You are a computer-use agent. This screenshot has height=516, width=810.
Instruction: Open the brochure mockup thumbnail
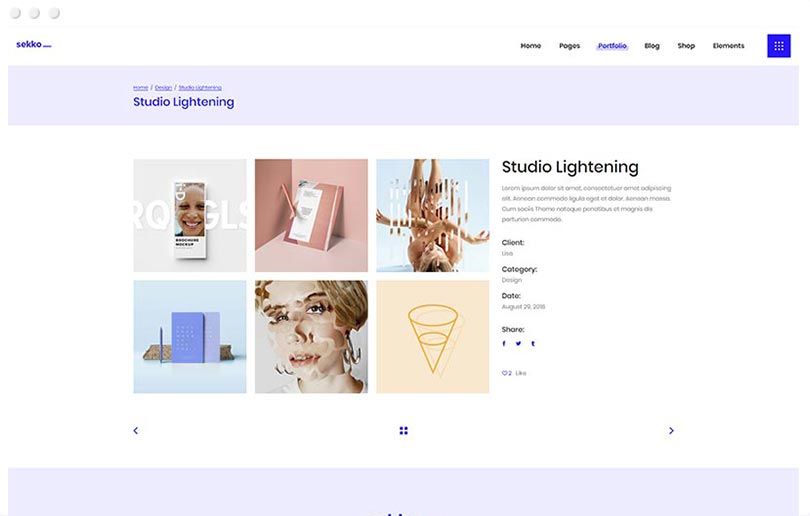[x=190, y=215]
